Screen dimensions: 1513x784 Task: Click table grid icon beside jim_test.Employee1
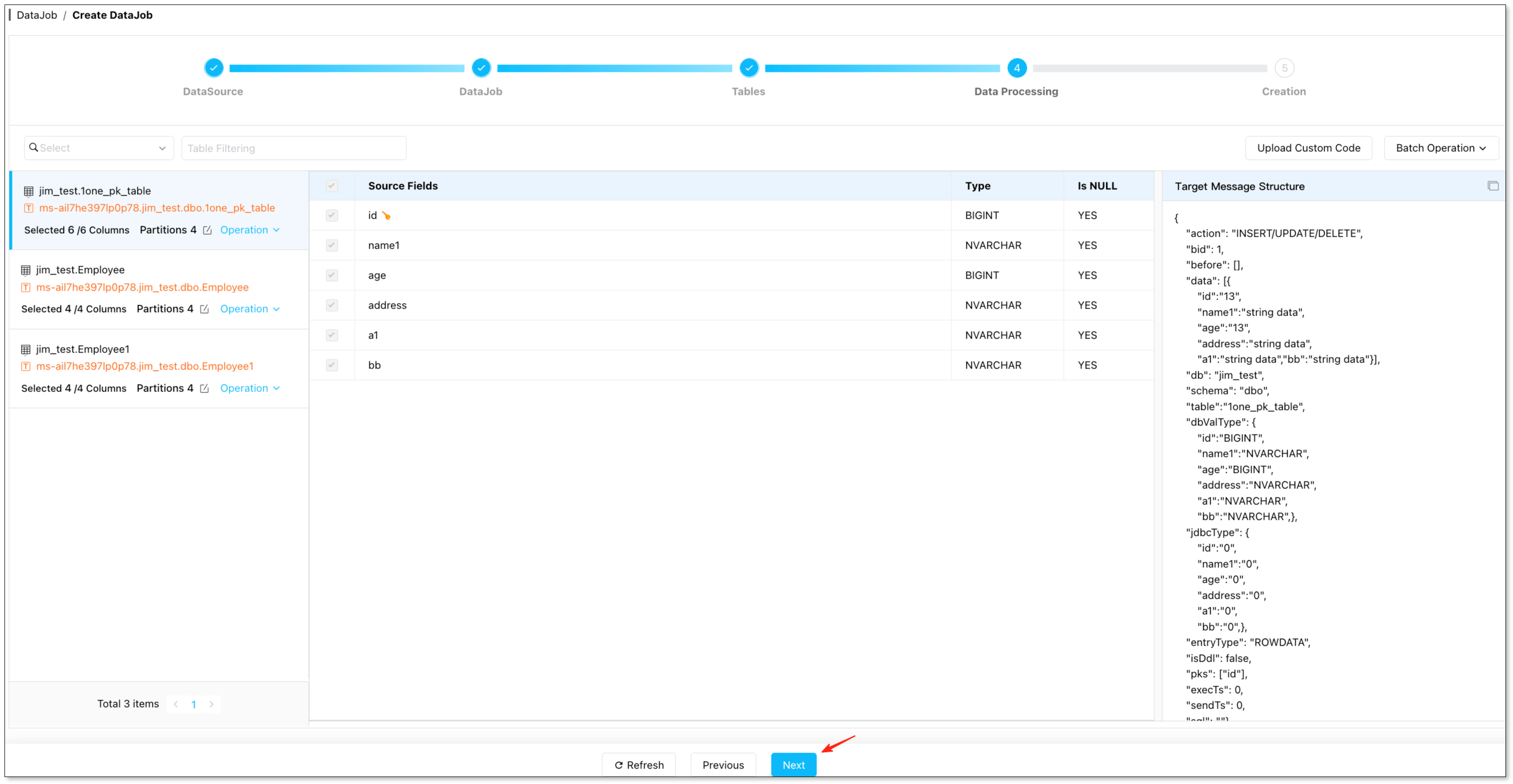pyautogui.click(x=25, y=350)
